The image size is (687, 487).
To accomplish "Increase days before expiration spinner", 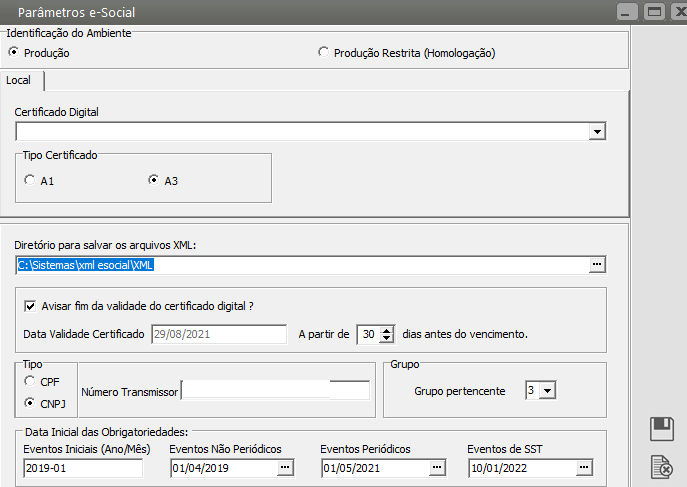I will point(388,329).
